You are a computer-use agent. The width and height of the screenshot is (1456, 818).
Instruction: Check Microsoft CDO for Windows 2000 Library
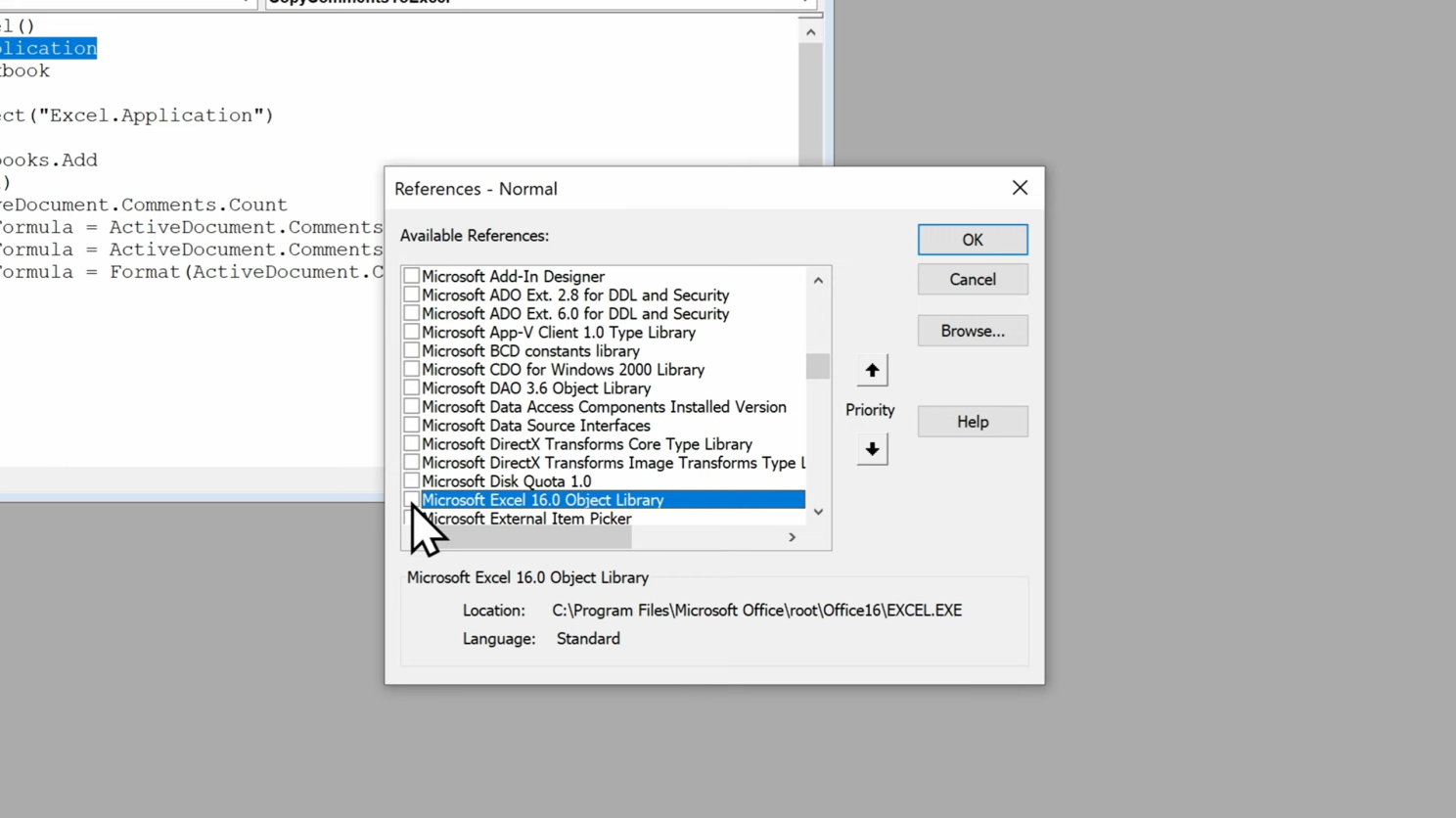pyautogui.click(x=412, y=370)
